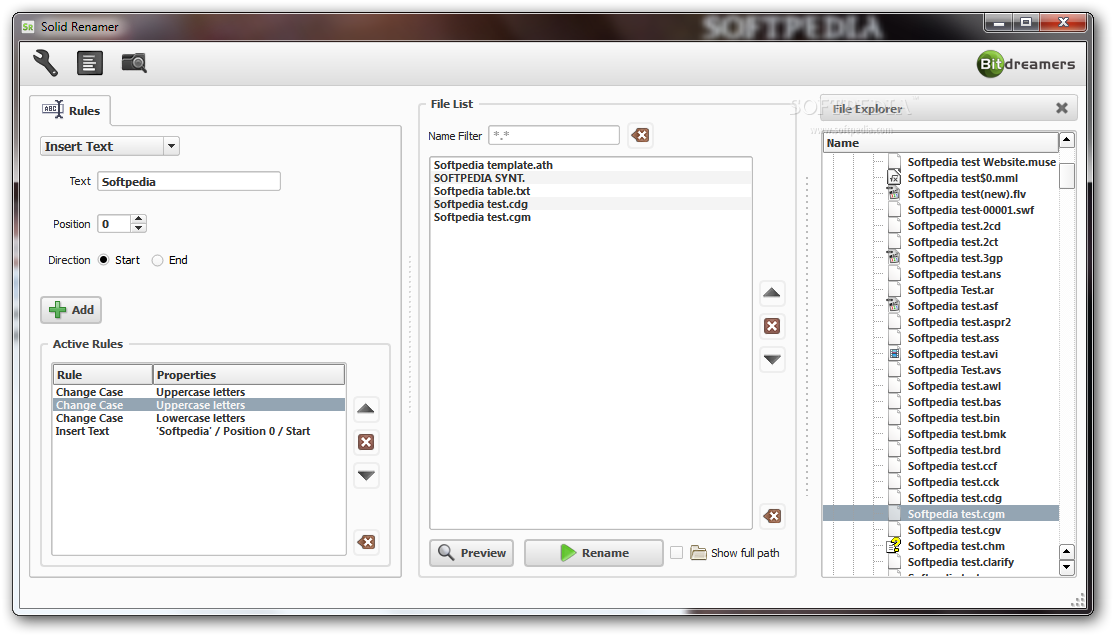Click icon of Softpedia test$0.mml file
Viewport: 1114px width, 636px height.
[894, 178]
